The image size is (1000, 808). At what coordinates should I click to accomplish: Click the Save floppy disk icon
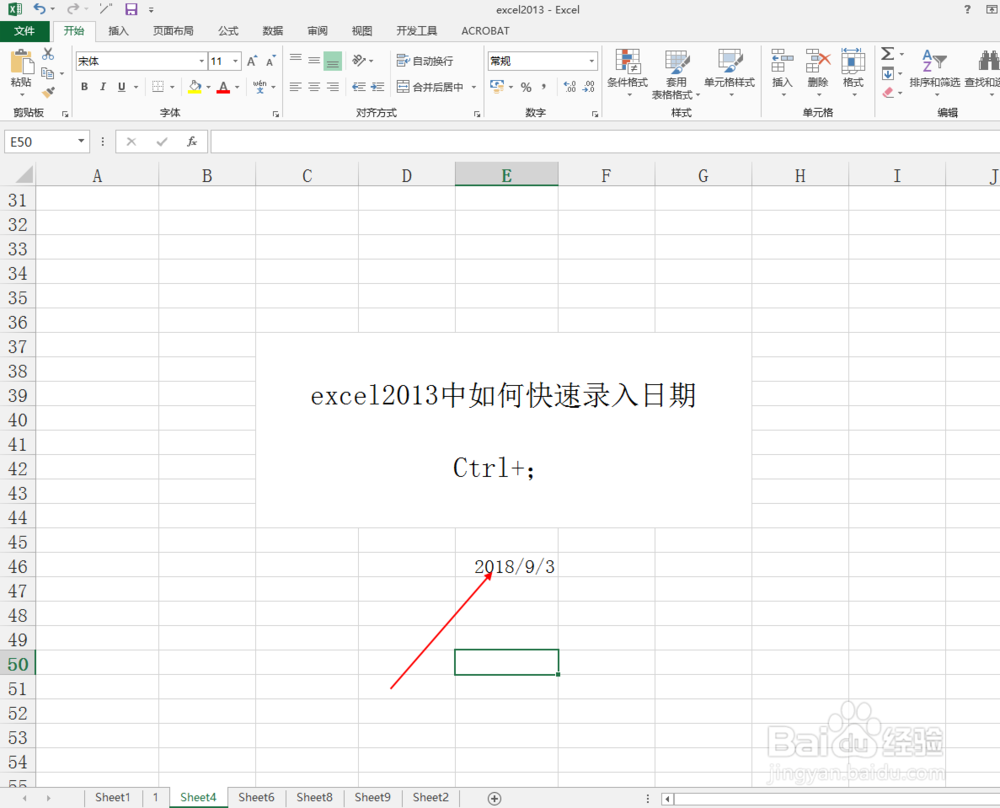point(131,9)
